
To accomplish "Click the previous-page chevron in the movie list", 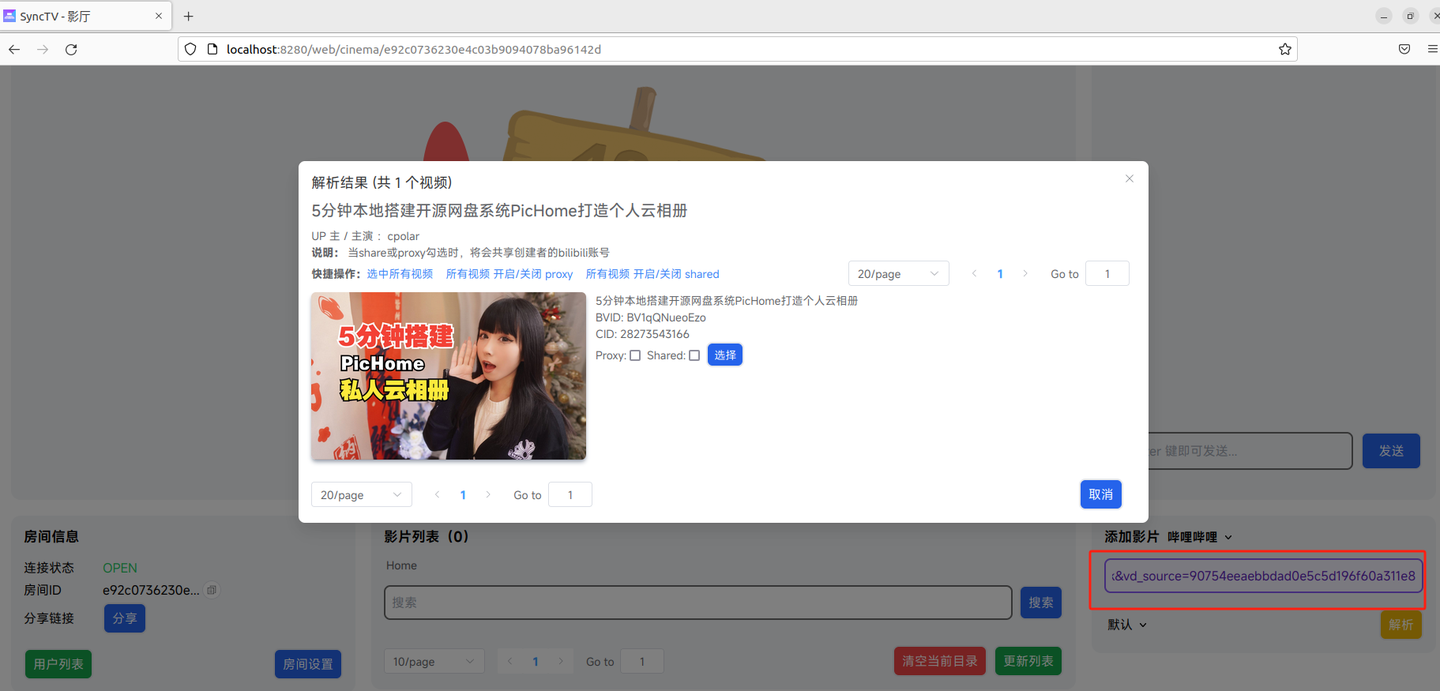I will (x=509, y=661).
